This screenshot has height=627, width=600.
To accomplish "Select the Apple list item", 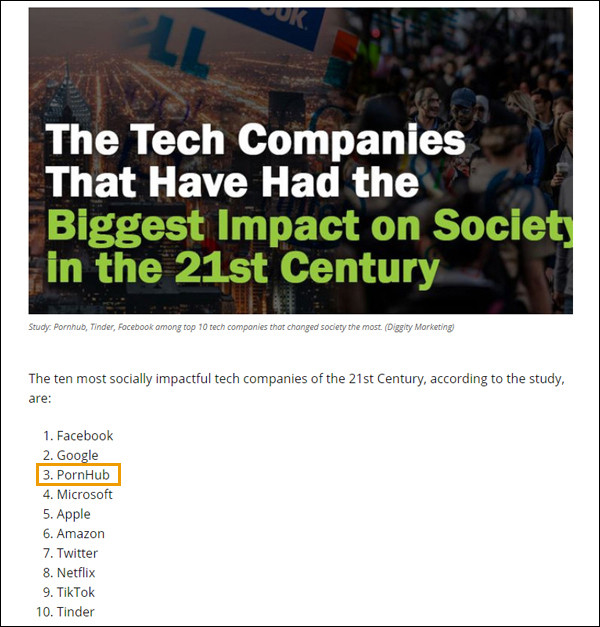I will click(73, 514).
